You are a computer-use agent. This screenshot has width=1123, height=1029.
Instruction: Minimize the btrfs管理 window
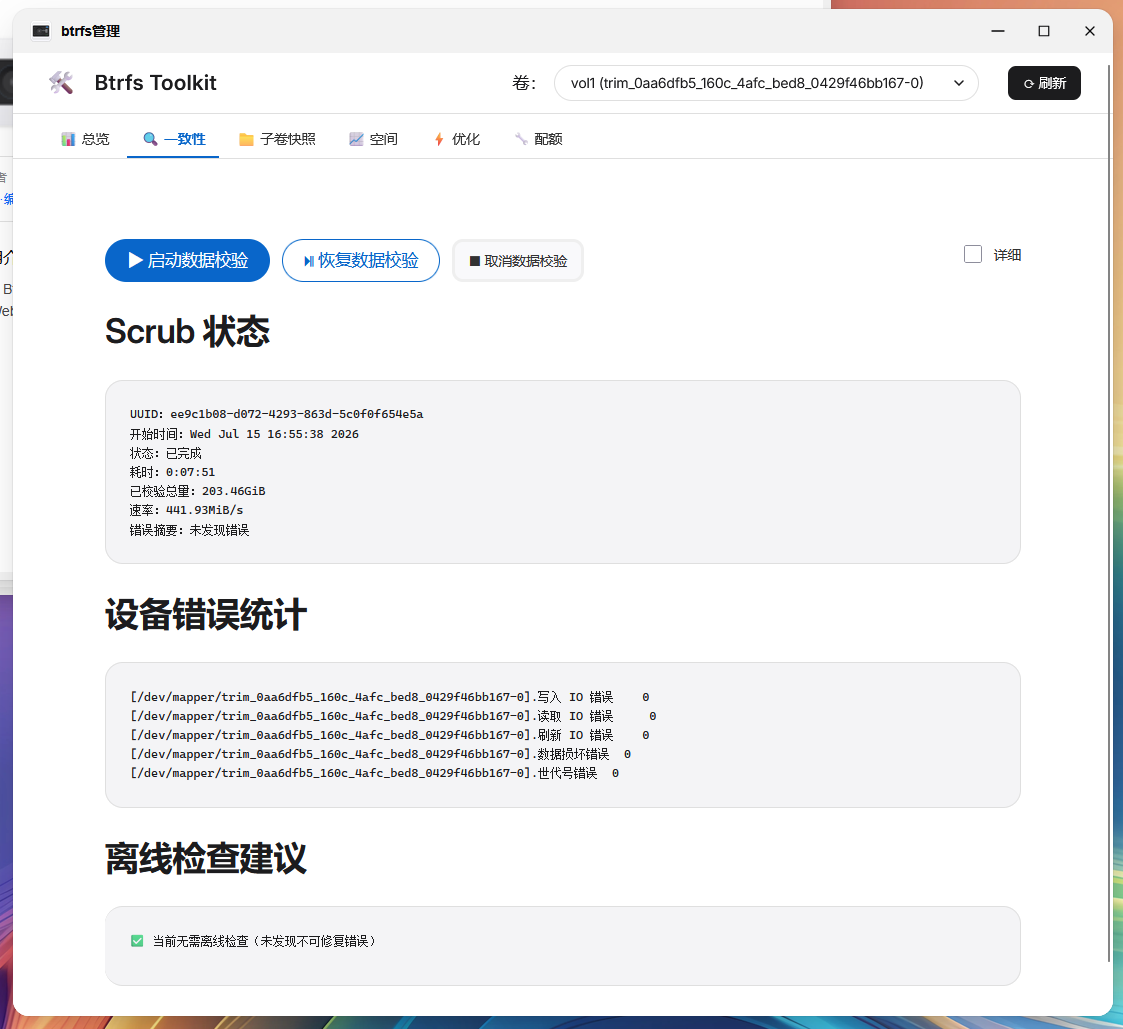(998, 31)
